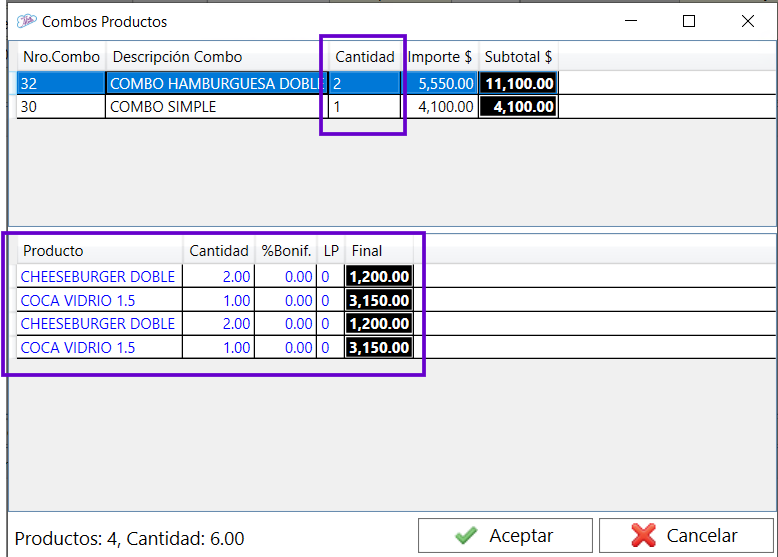Maximize the Combos Productos window

click(x=688, y=21)
